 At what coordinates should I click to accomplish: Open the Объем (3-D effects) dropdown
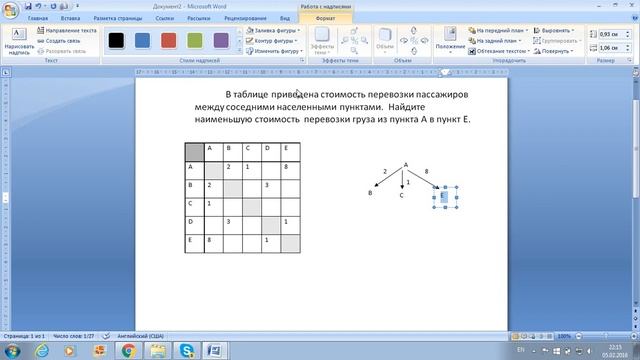click(384, 41)
